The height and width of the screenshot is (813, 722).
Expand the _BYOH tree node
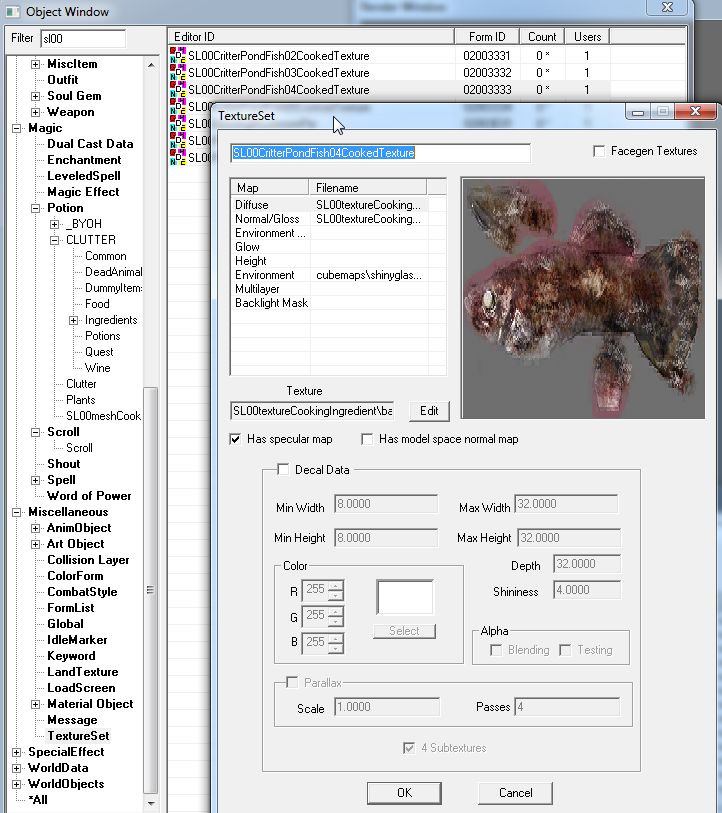click(54, 225)
